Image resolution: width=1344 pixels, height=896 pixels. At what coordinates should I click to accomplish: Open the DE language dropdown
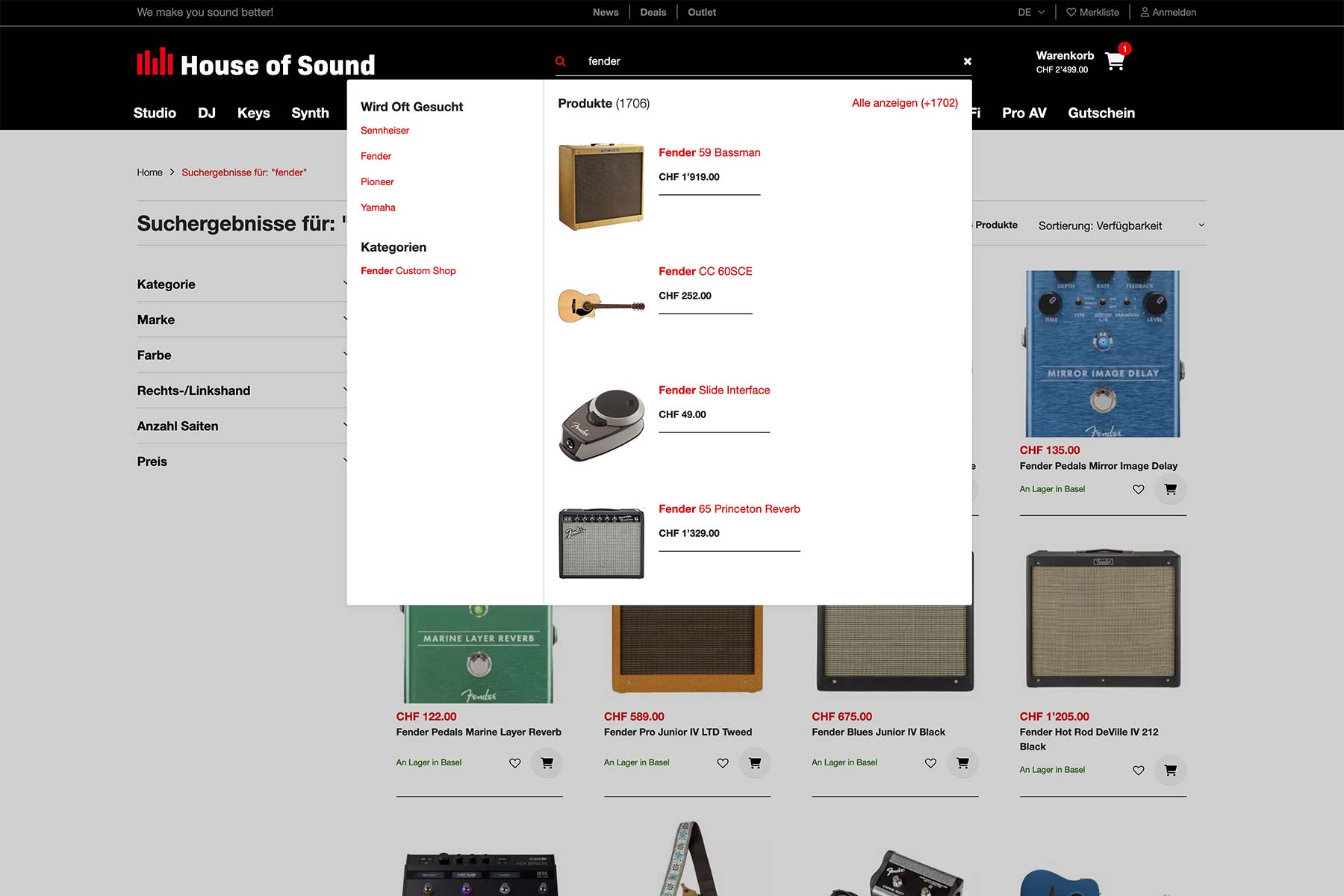(x=1031, y=12)
